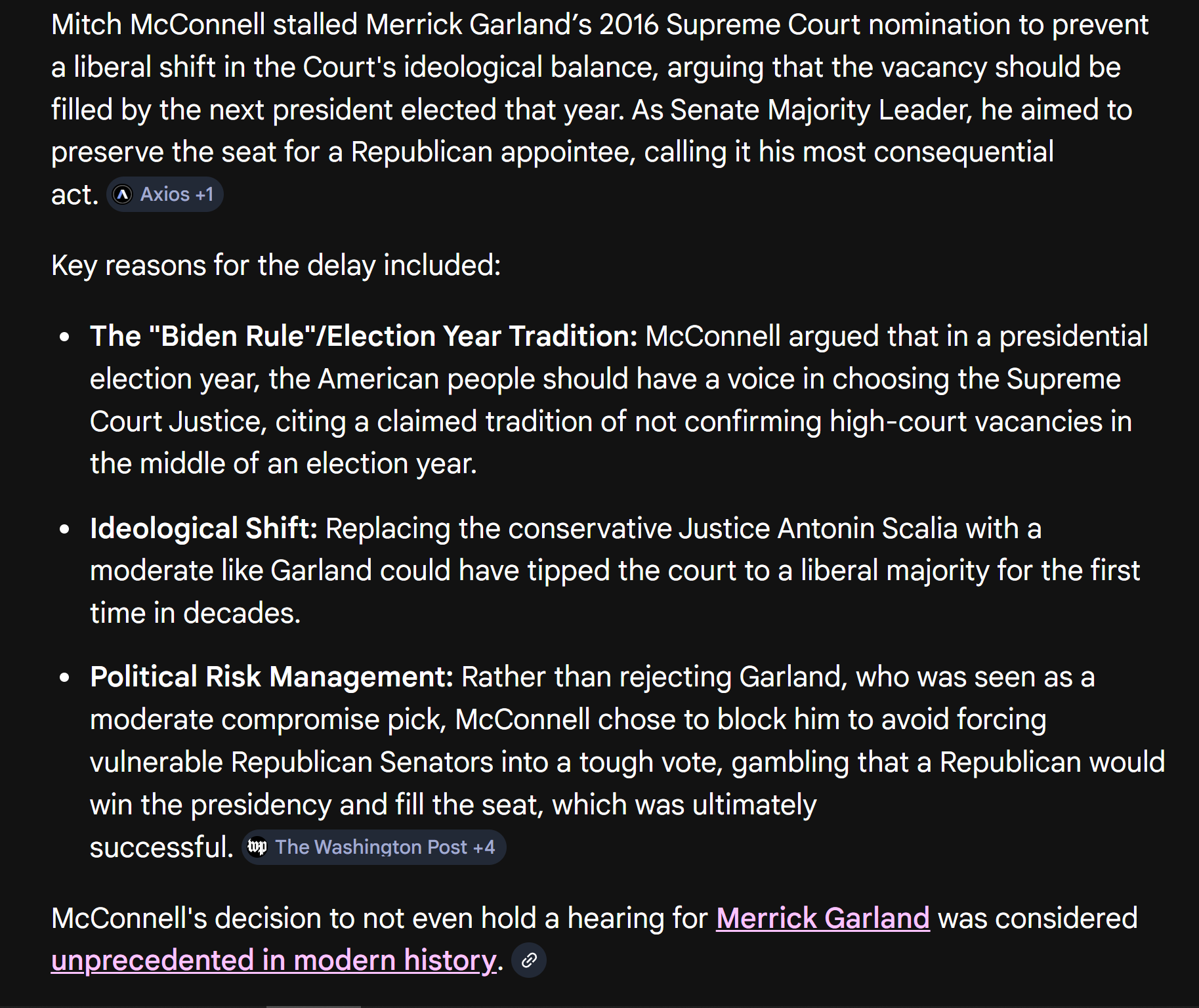The height and width of the screenshot is (1008, 1199).
Task: Click the bold 'Ideological Shift:' heading
Action: pyautogui.click(x=203, y=528)
